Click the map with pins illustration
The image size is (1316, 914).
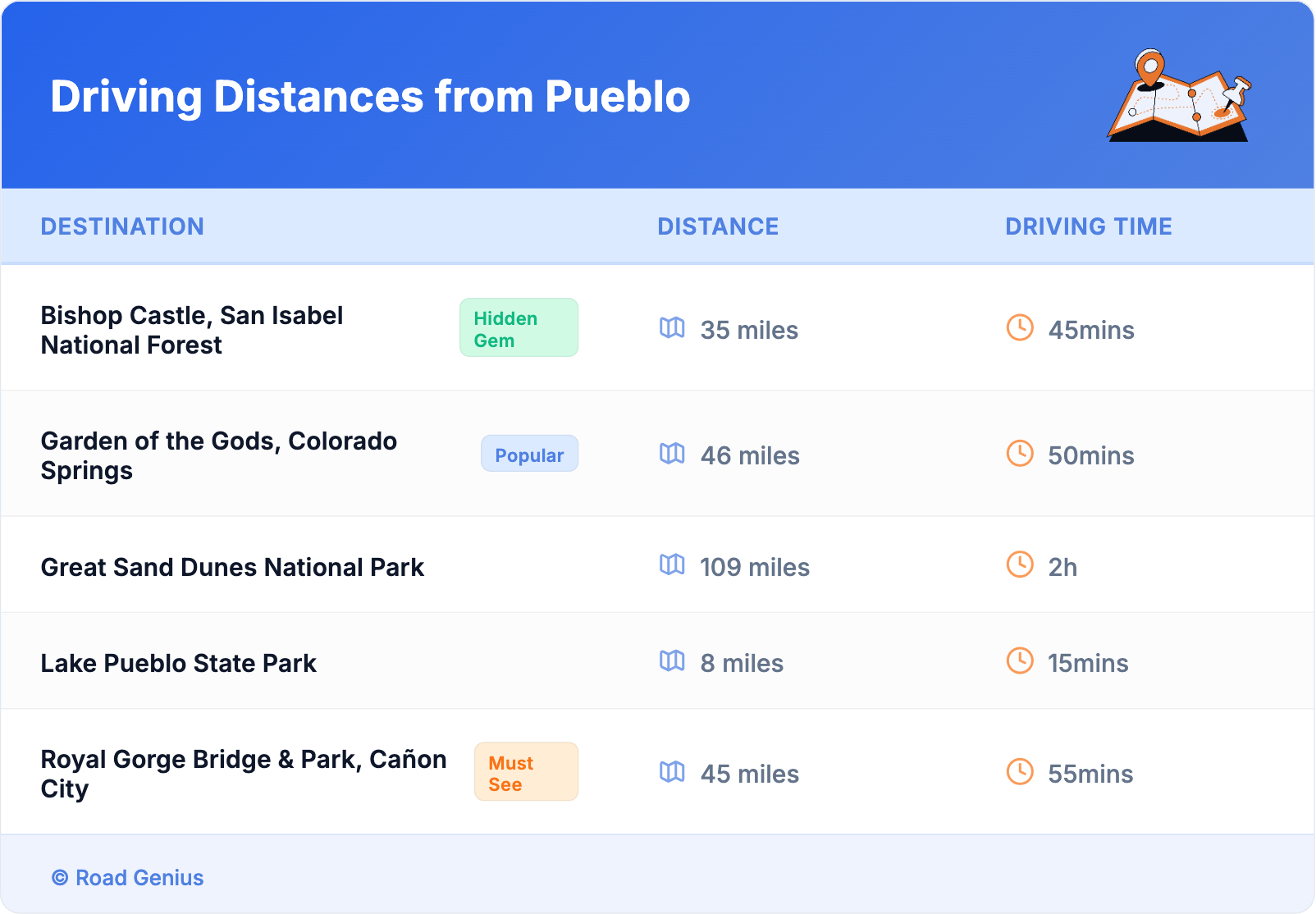1179,96
